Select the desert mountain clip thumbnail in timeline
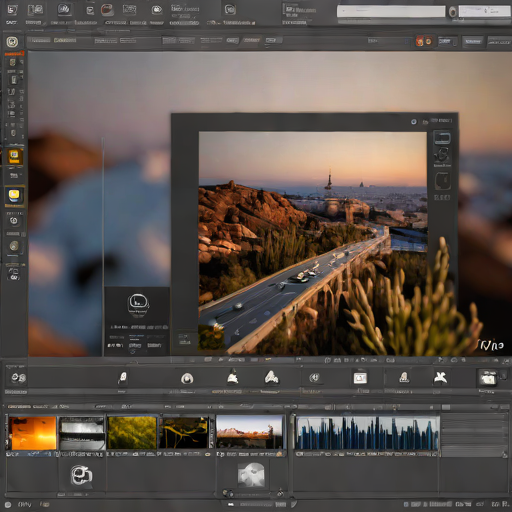 coord(250,432)
